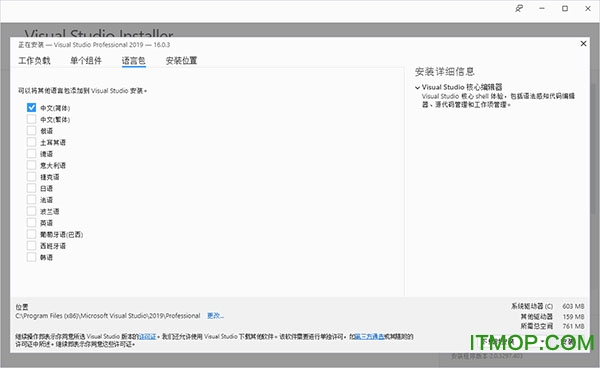This screenshot has height=368, width=600.
Task: Enable the 捷克语 language checkbox
Action: click(x=31, y=176)
